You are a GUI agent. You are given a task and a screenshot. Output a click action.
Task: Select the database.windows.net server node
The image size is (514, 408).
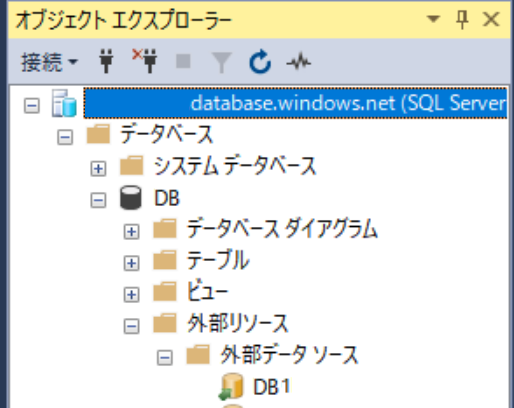point(295,103)
